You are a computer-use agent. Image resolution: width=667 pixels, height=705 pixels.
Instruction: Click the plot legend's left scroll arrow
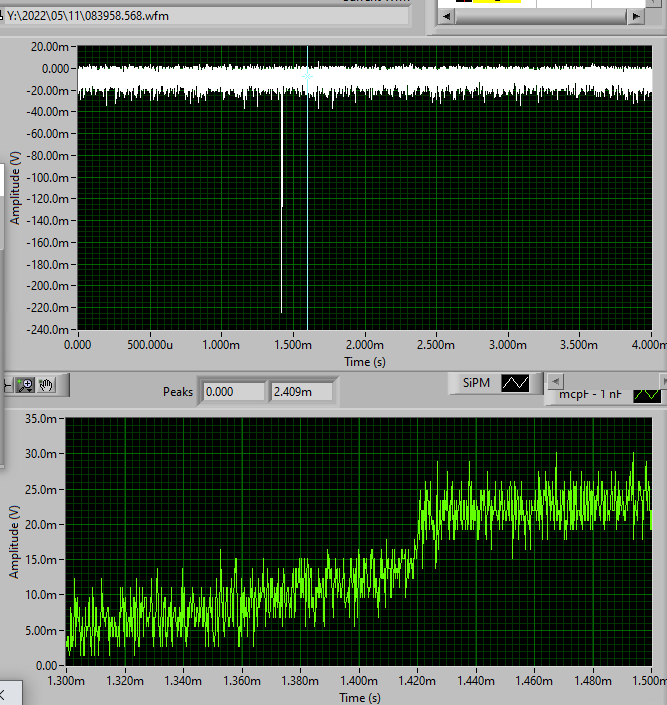[447, 17]
